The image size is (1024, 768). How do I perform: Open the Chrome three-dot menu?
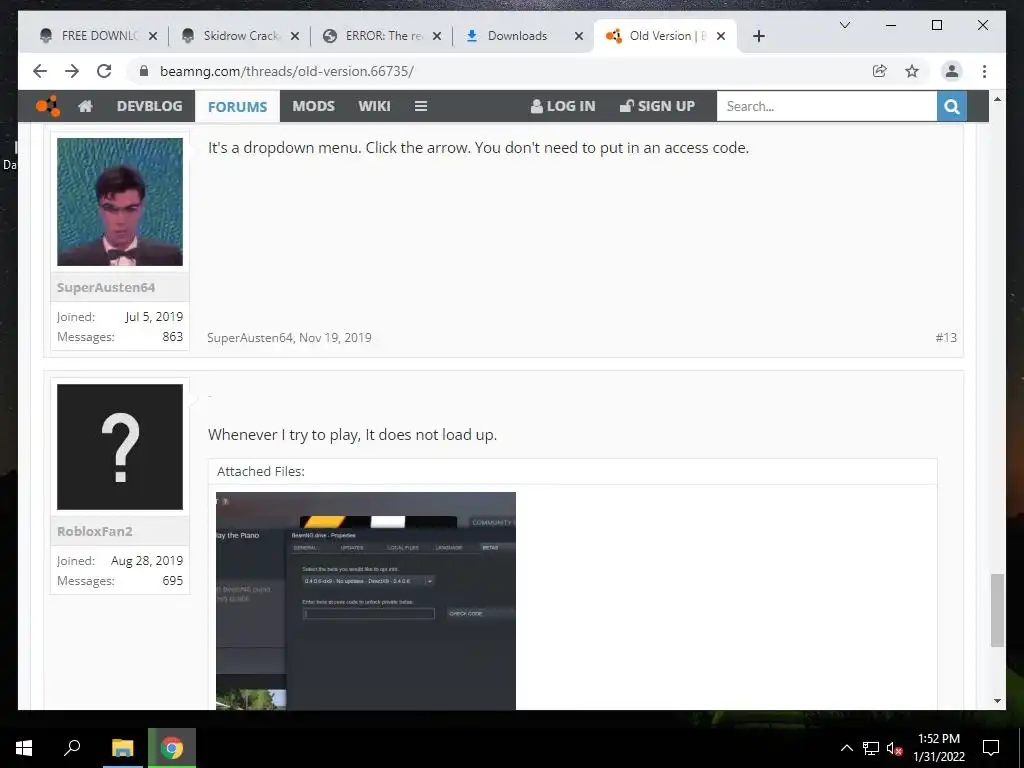click(x=984, y=71)
